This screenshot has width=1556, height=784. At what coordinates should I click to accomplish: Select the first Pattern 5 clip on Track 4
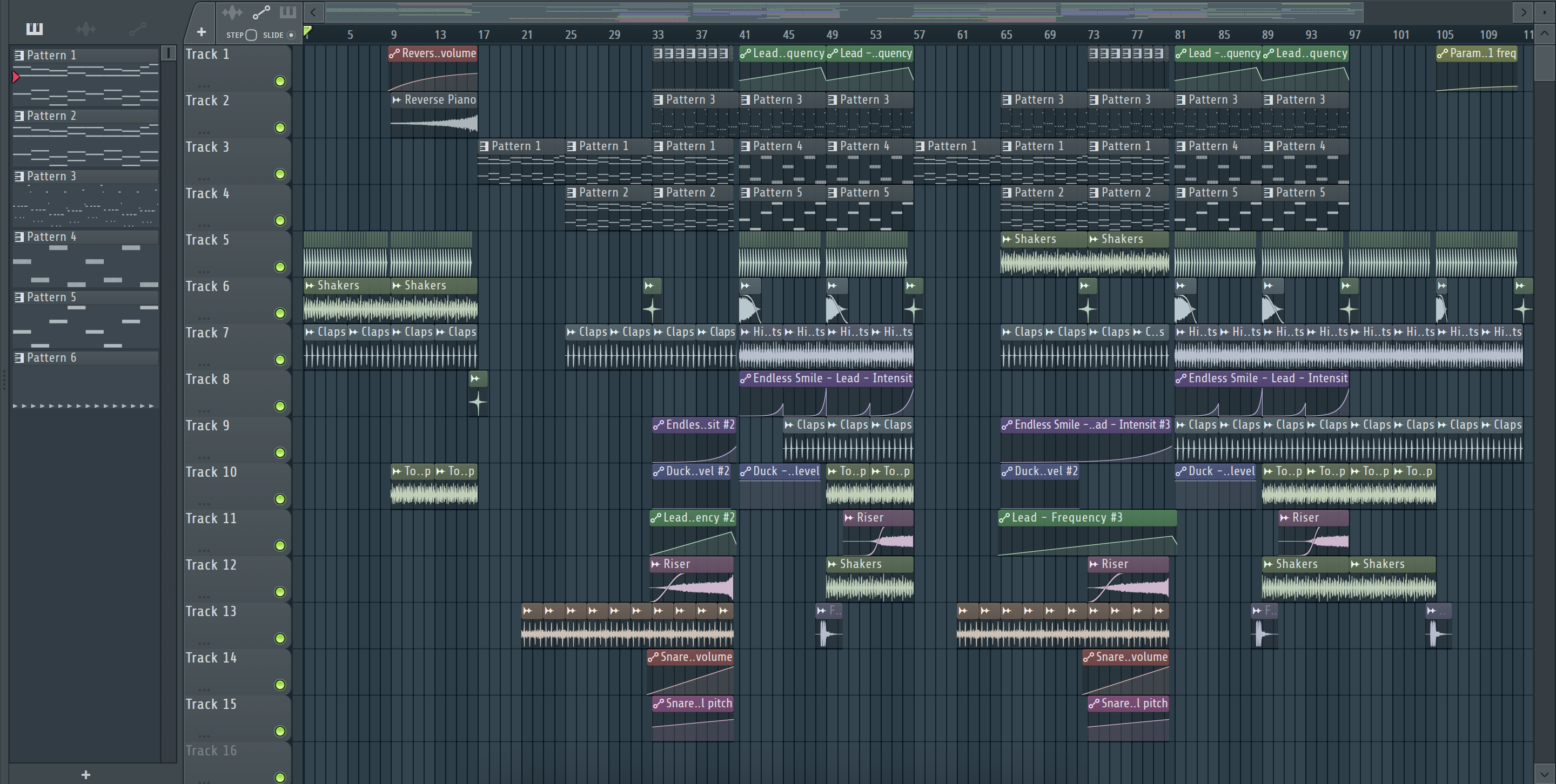pos(782,208)
